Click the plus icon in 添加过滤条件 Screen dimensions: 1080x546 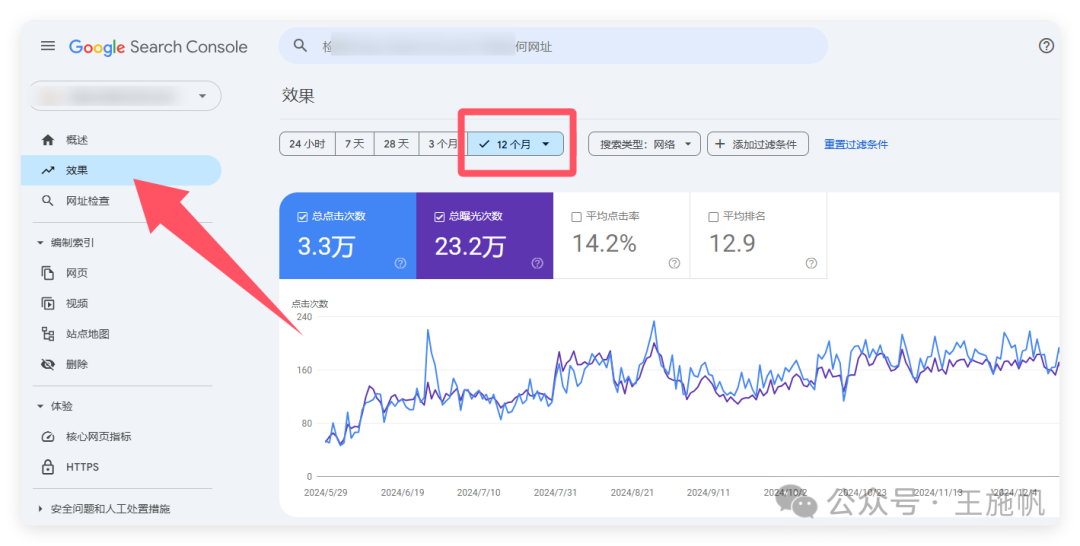coord(720,144)
